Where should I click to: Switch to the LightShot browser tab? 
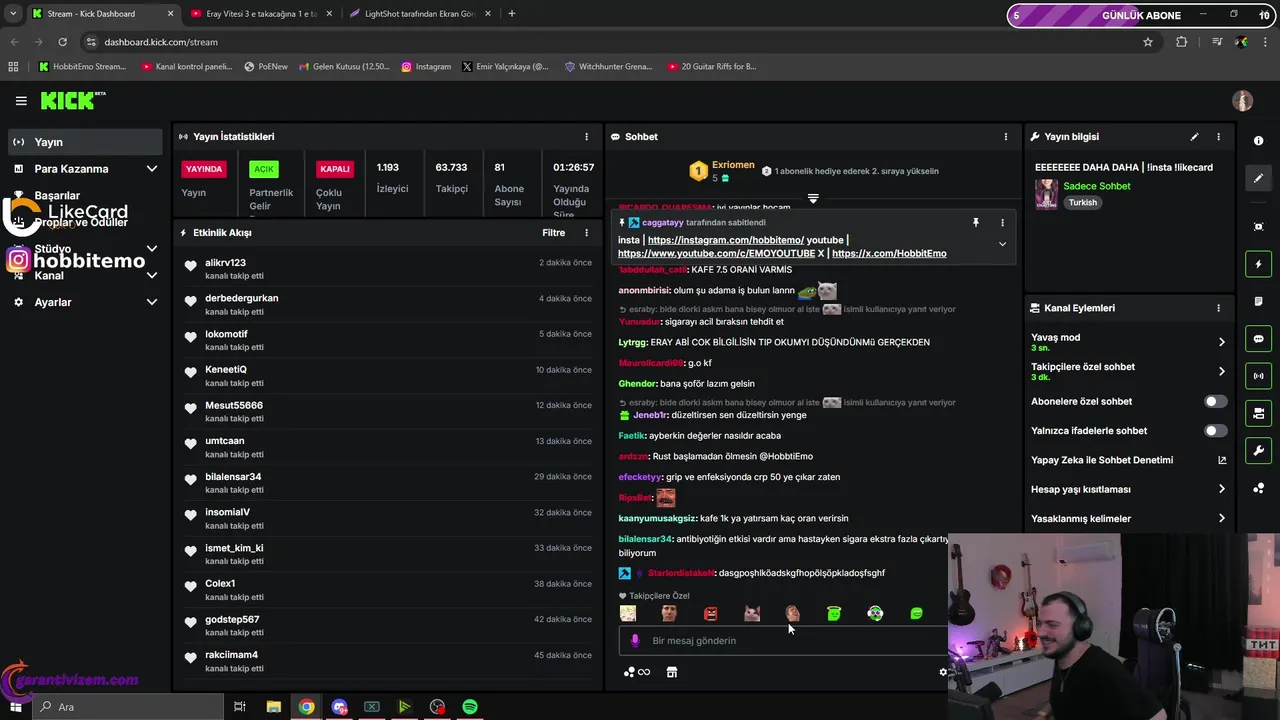pos(418,14)
